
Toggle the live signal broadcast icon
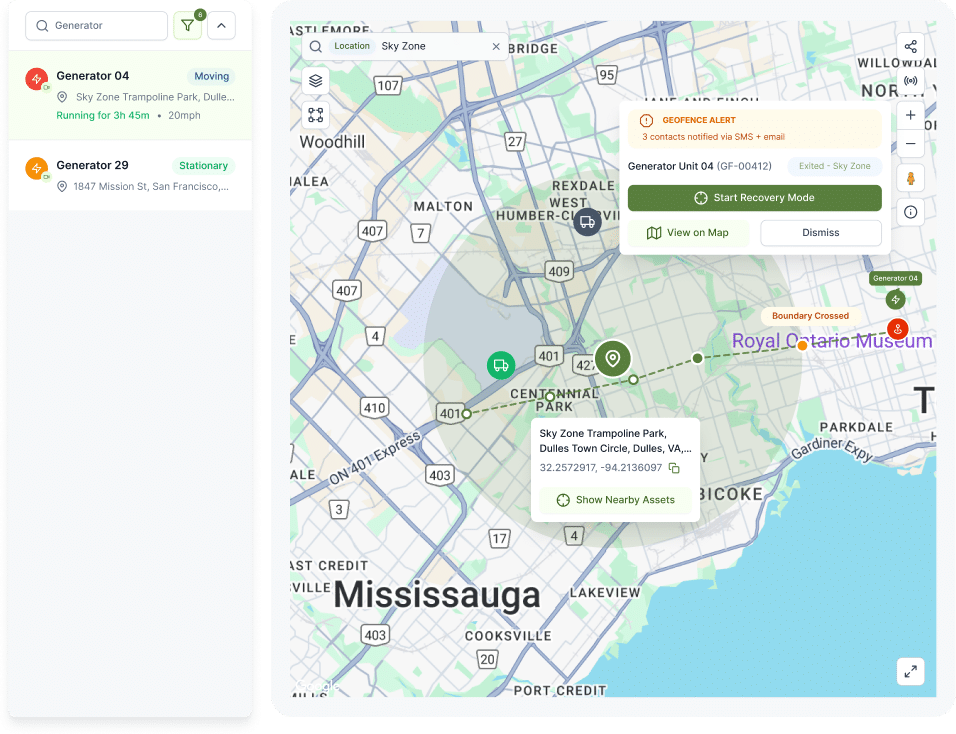(x=910, y=80)
